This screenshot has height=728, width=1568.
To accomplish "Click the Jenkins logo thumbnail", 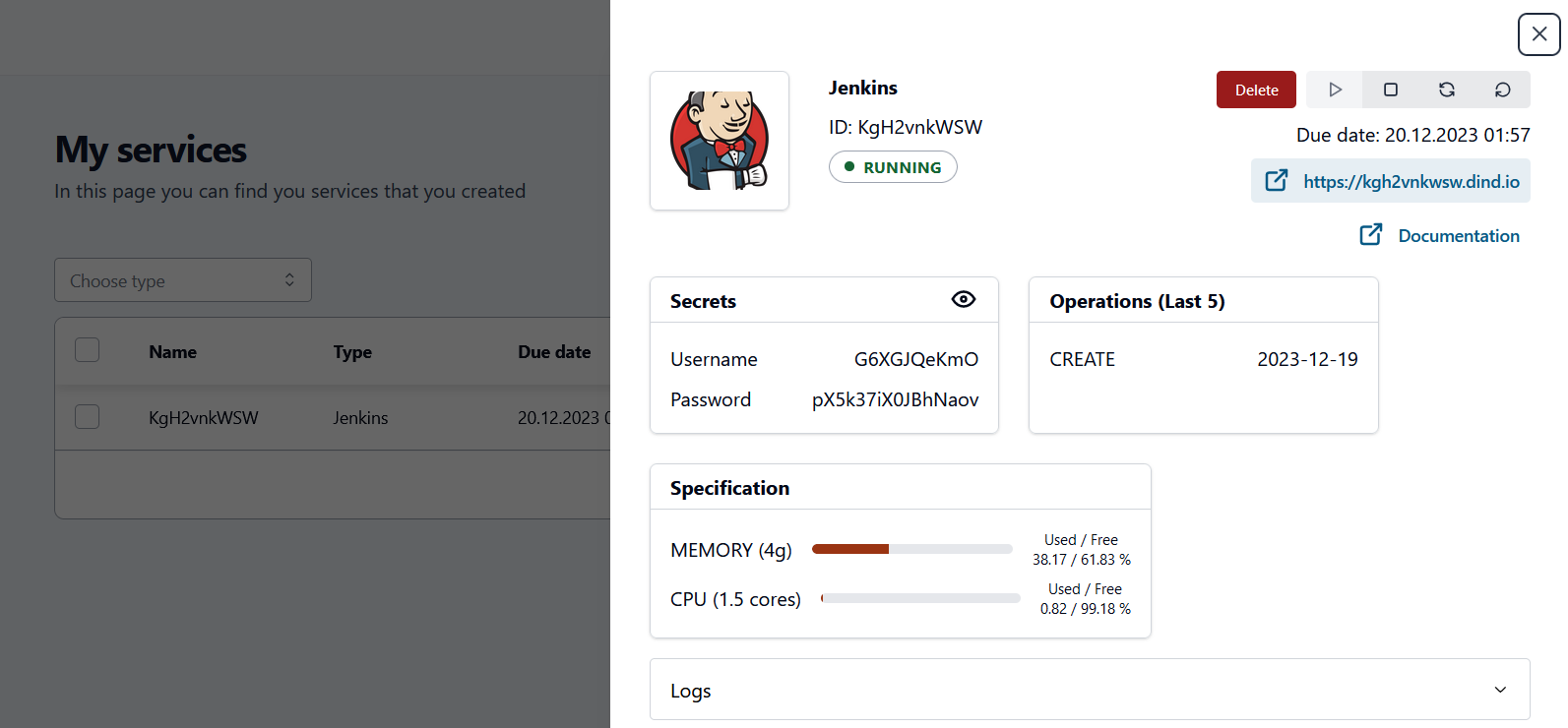I will coord(720,141).
